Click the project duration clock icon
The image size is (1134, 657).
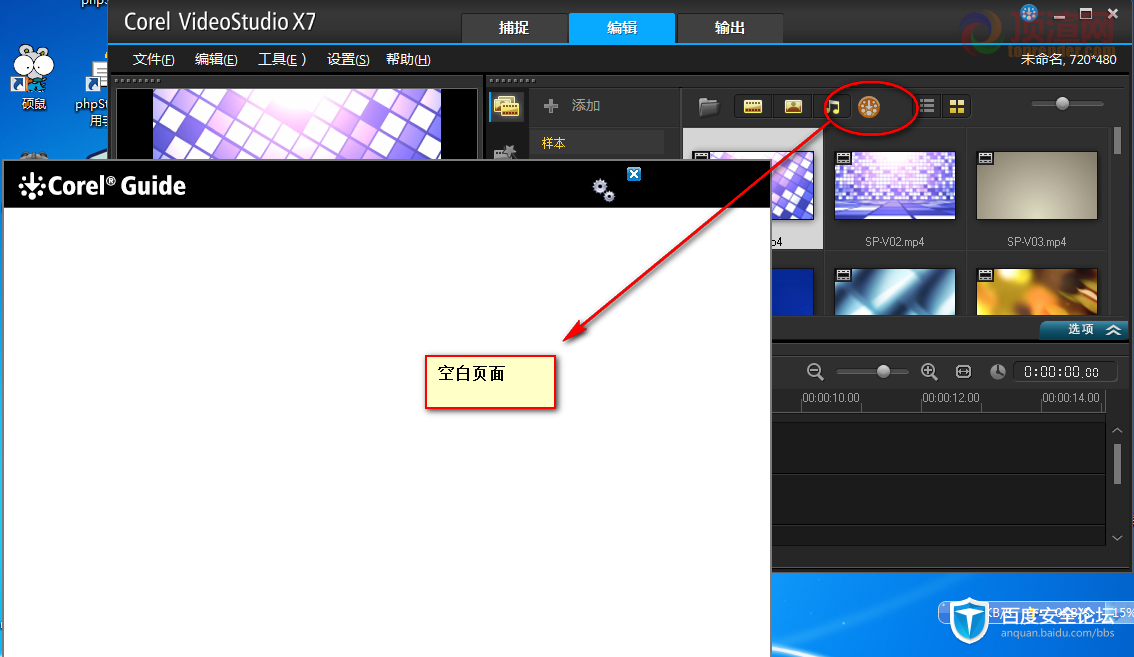(997, 372)
